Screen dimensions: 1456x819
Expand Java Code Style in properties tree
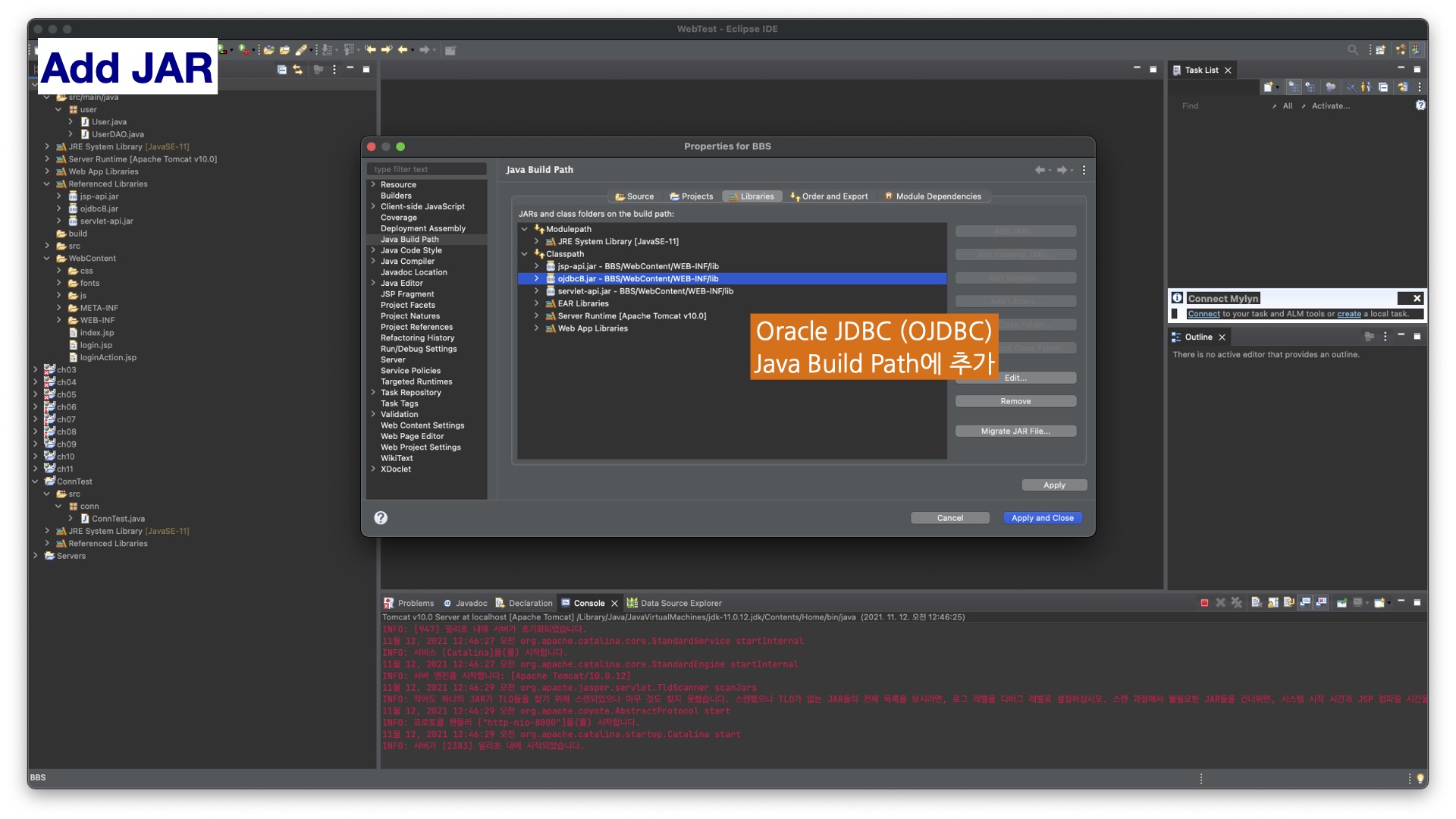pos(373,250)
